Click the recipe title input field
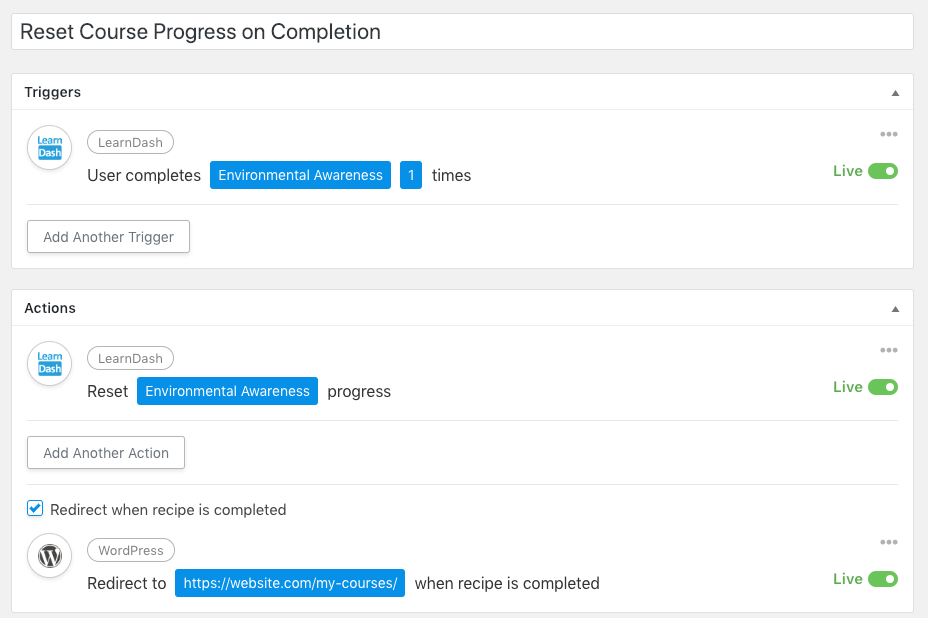Screen dimensions: 928x618 click(x=462, y=32)
